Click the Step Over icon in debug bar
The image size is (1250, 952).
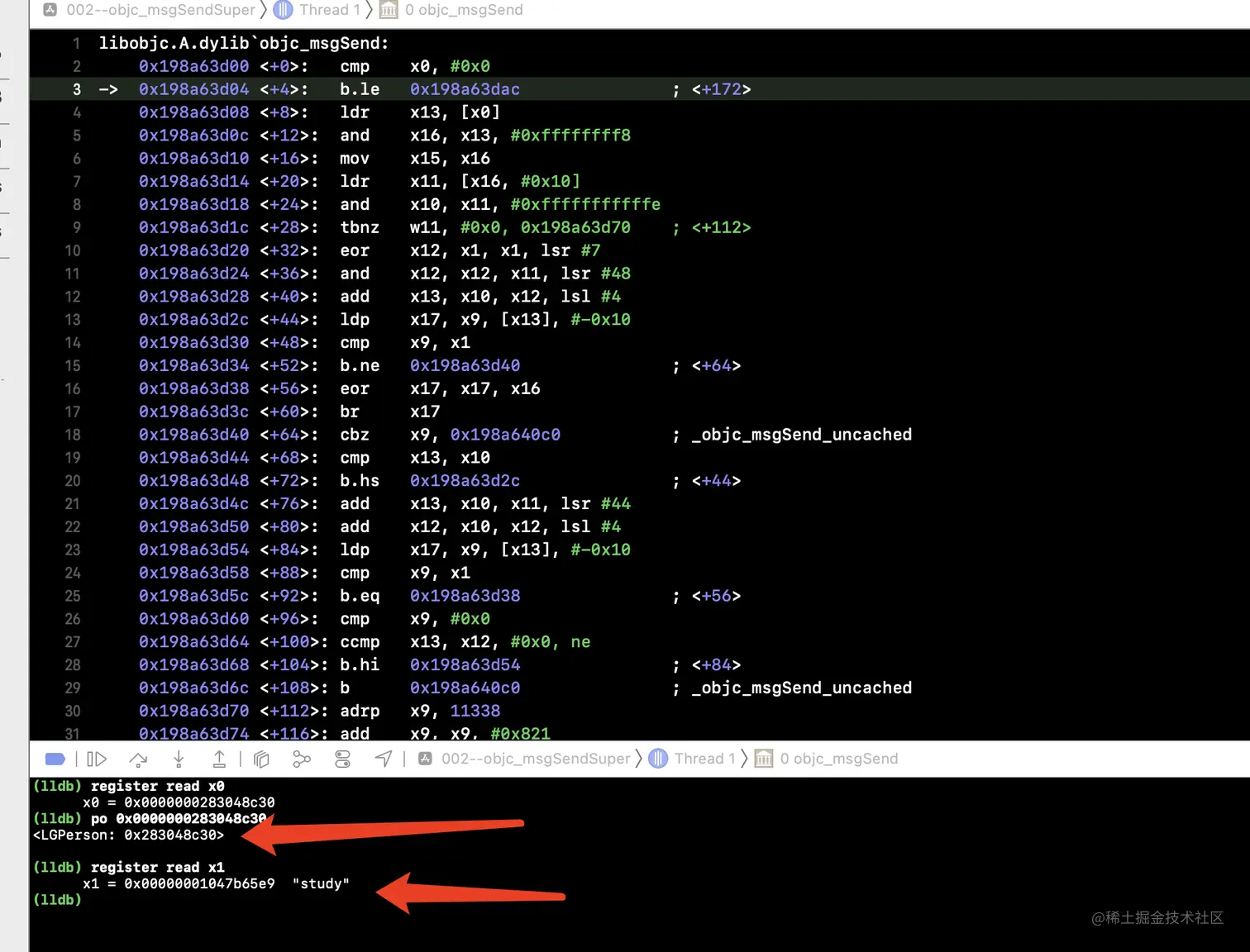138,759
